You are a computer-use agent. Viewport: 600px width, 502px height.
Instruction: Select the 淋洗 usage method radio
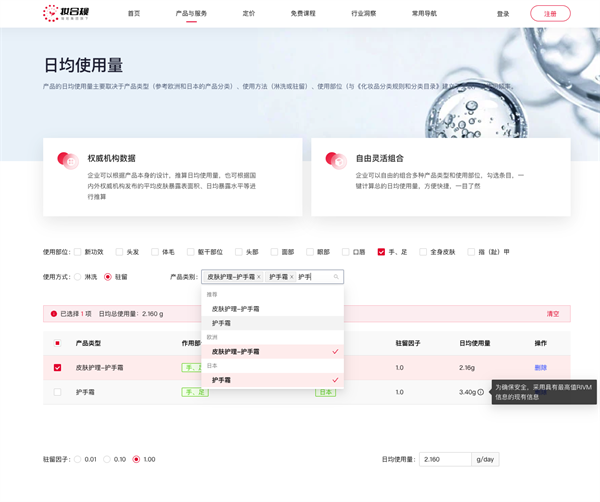78,277
